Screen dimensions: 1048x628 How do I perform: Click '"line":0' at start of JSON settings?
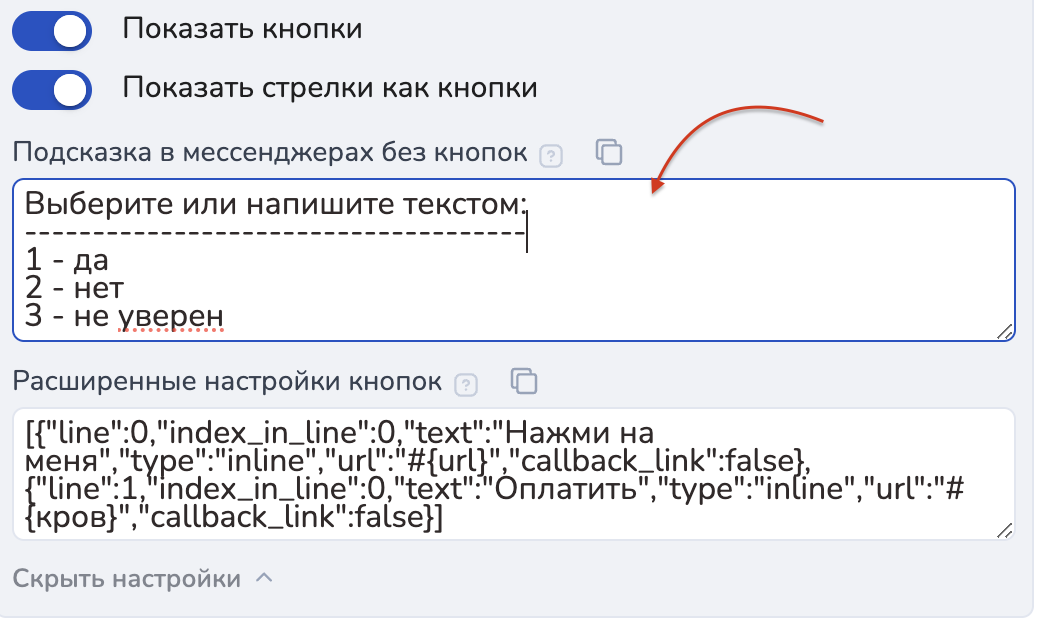tap(86, 435)
